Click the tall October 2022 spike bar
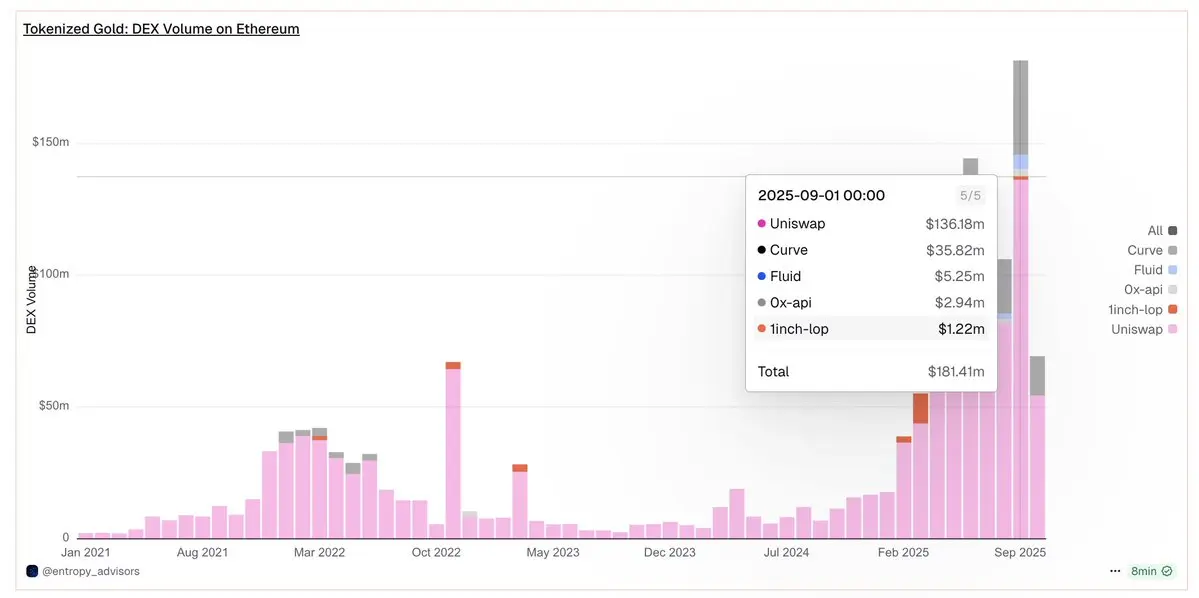The image size is (1199, 598). tap(453, 450)
